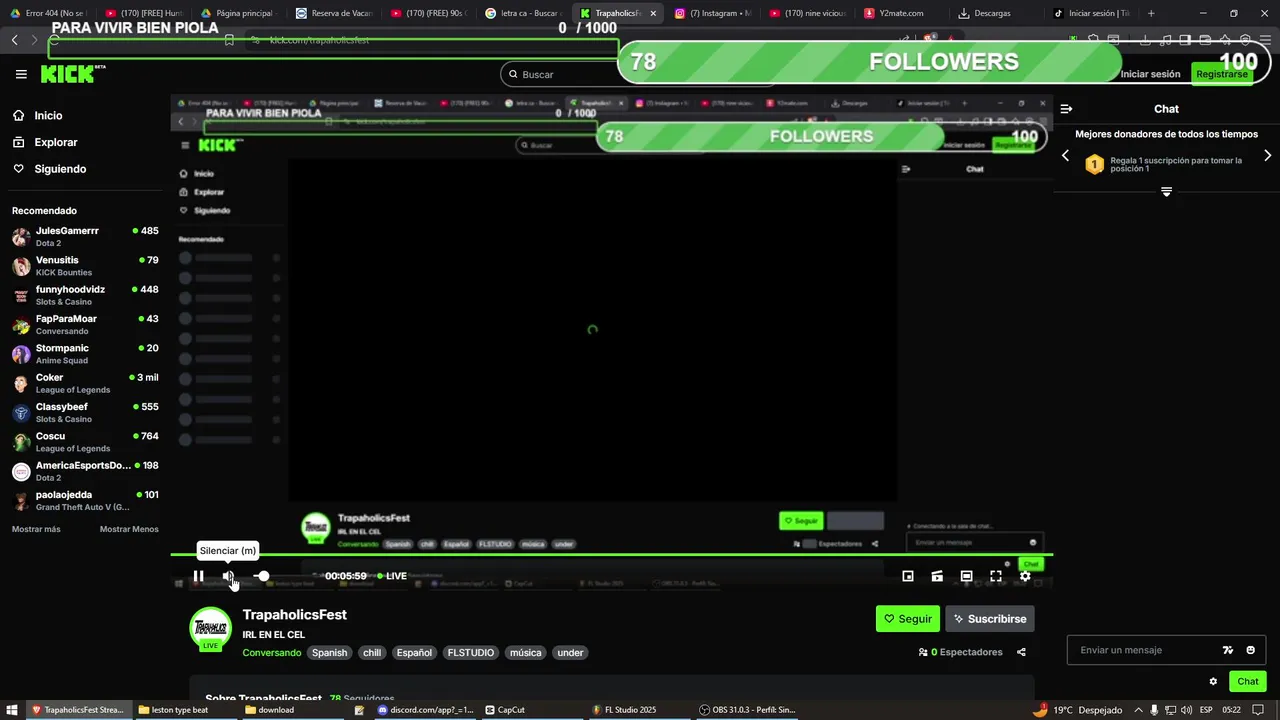Open Windows Start menu
Viewport: 1280px width, 720px height.
(13, 710)
